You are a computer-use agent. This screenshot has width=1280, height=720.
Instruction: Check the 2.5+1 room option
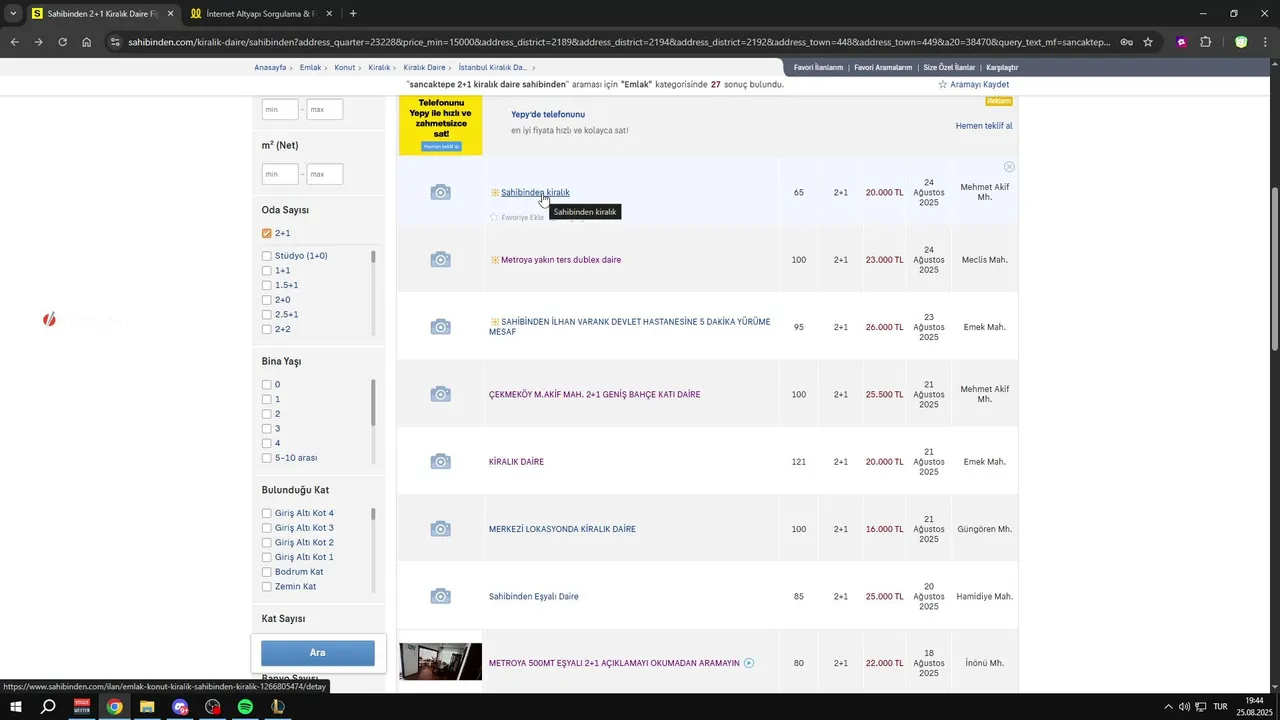point(267,314)
